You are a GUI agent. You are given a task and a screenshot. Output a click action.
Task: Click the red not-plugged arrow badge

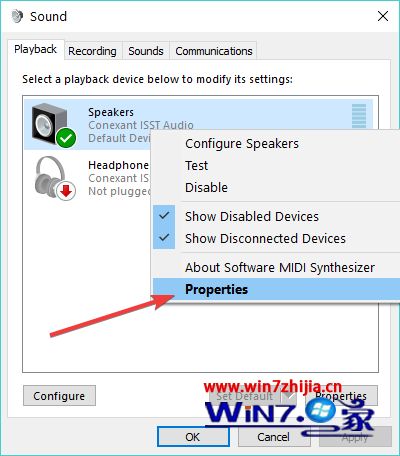66,191
